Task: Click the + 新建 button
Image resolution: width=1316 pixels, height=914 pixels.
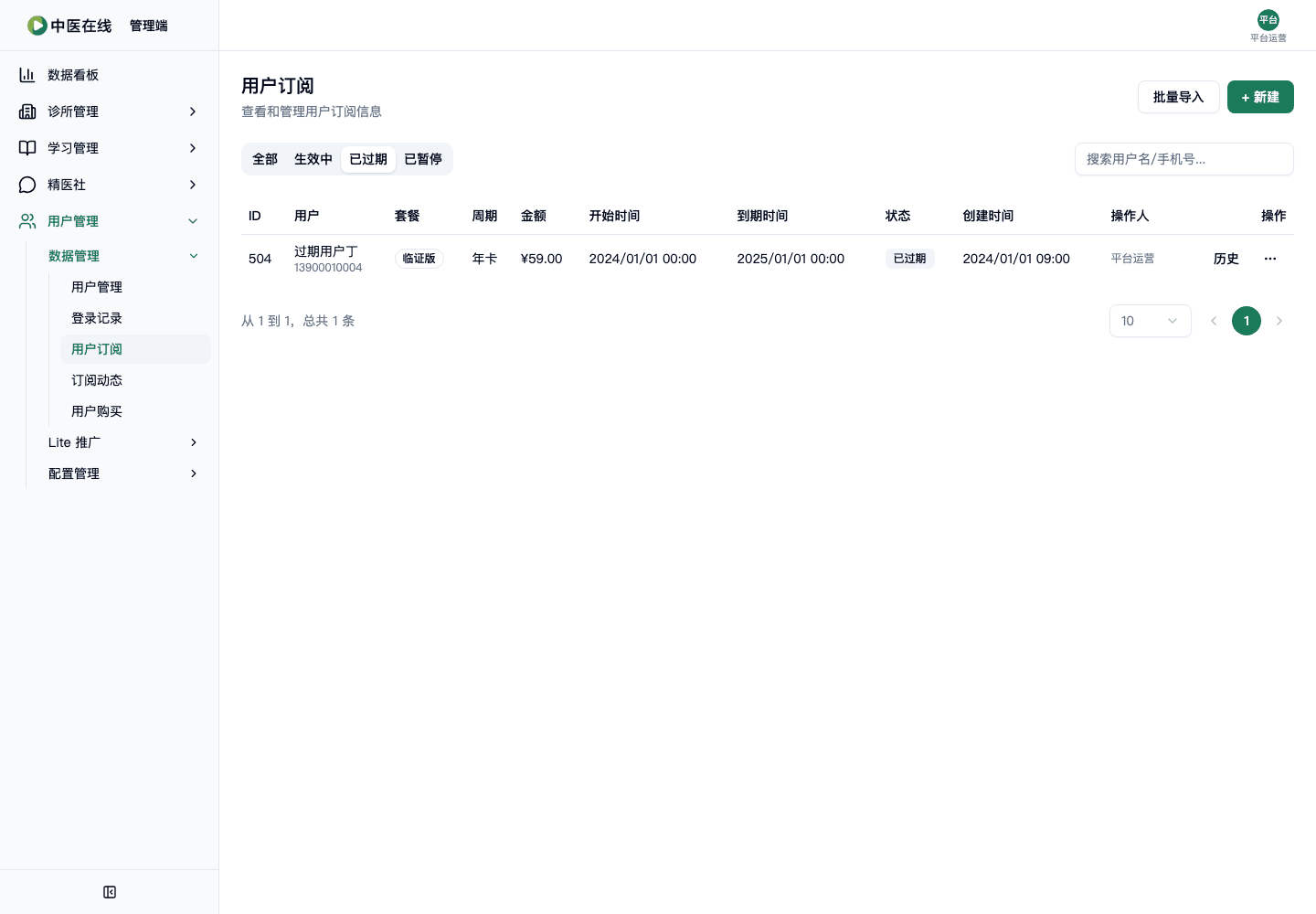Action: (x=1260, y=97)
